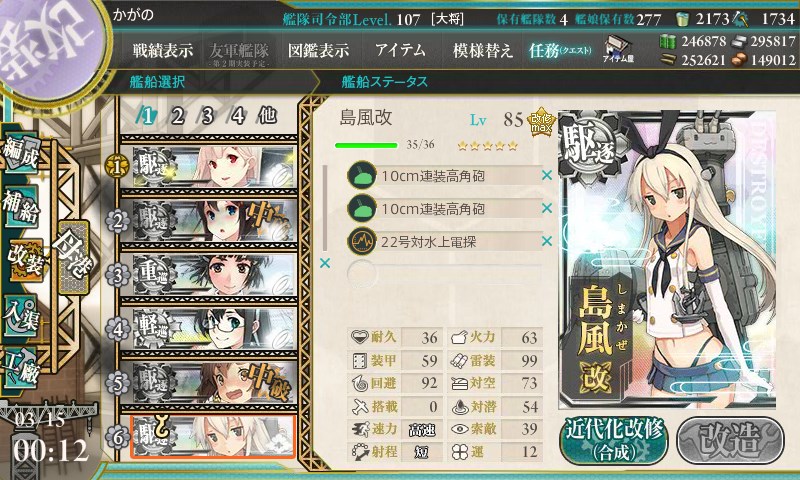
Task: Click the 改造 remodel button
Action: [x=730, y=440]
